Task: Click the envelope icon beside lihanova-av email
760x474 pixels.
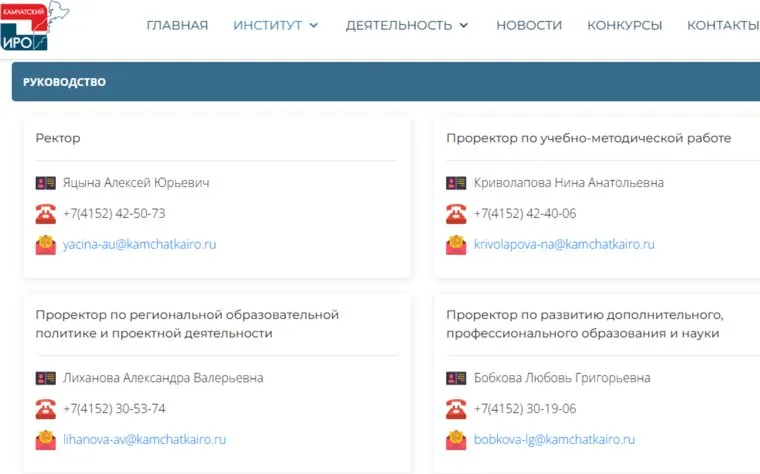Action: point(45,439)
